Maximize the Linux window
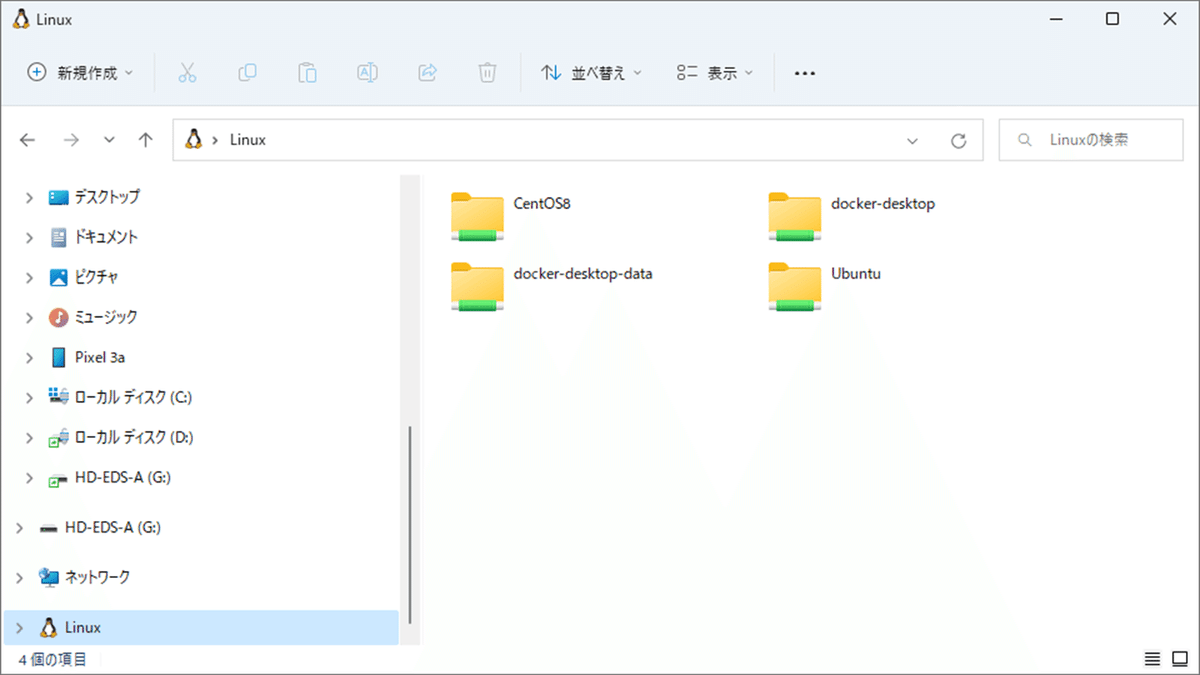The height and width of the screenshot is (675, 1200). (1112, 19)
